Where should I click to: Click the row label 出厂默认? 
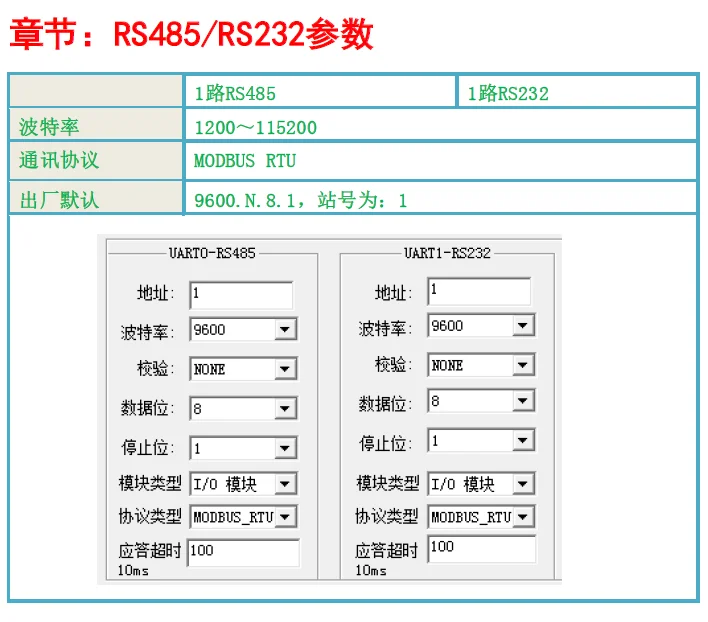(59, 200)
